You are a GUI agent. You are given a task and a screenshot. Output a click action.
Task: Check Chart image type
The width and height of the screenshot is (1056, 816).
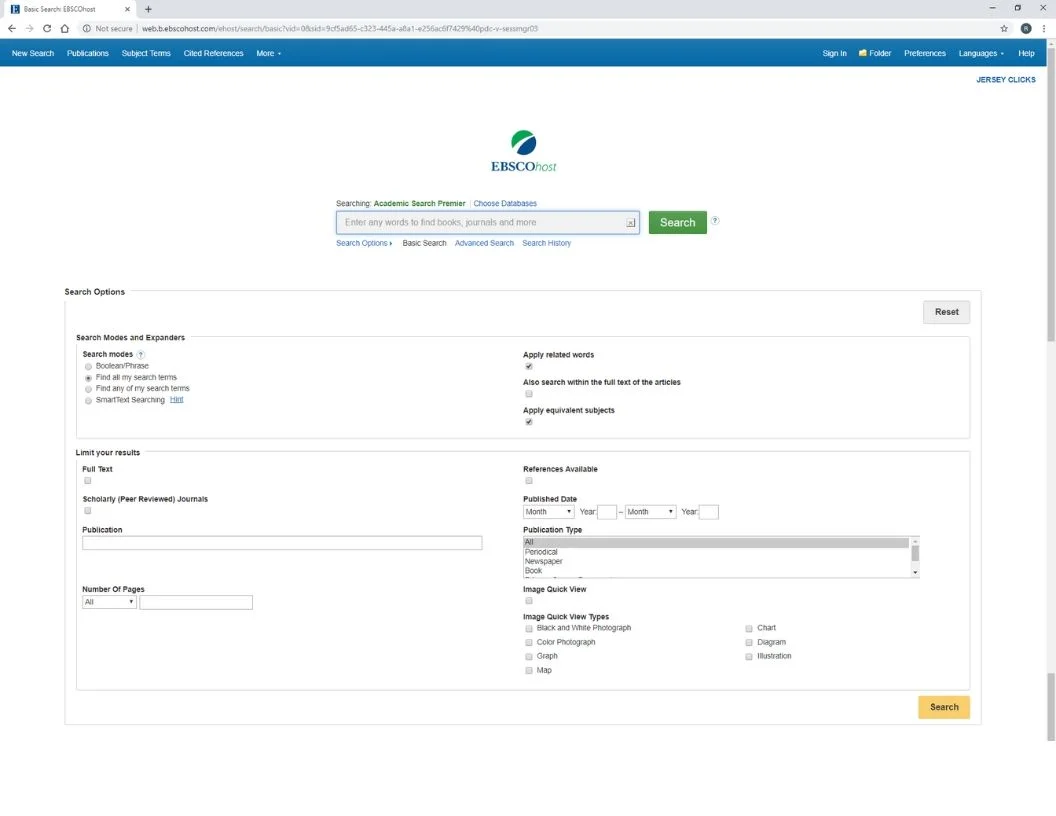749,628
